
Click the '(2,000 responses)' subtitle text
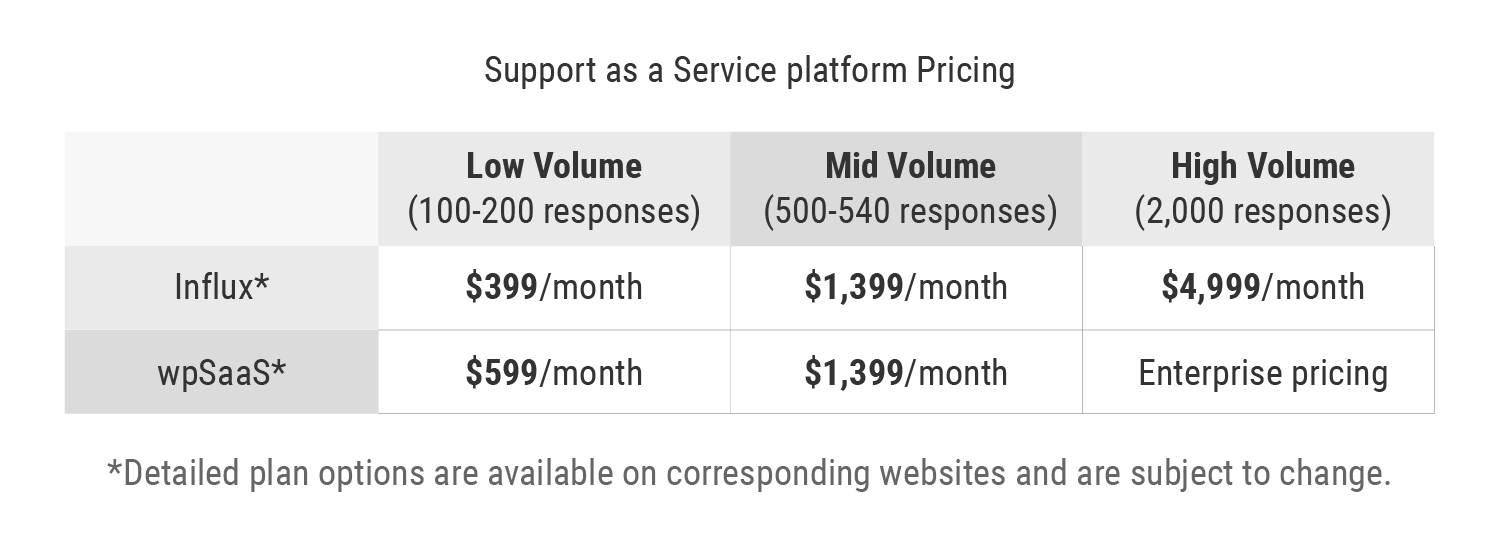click(1262, 212)
